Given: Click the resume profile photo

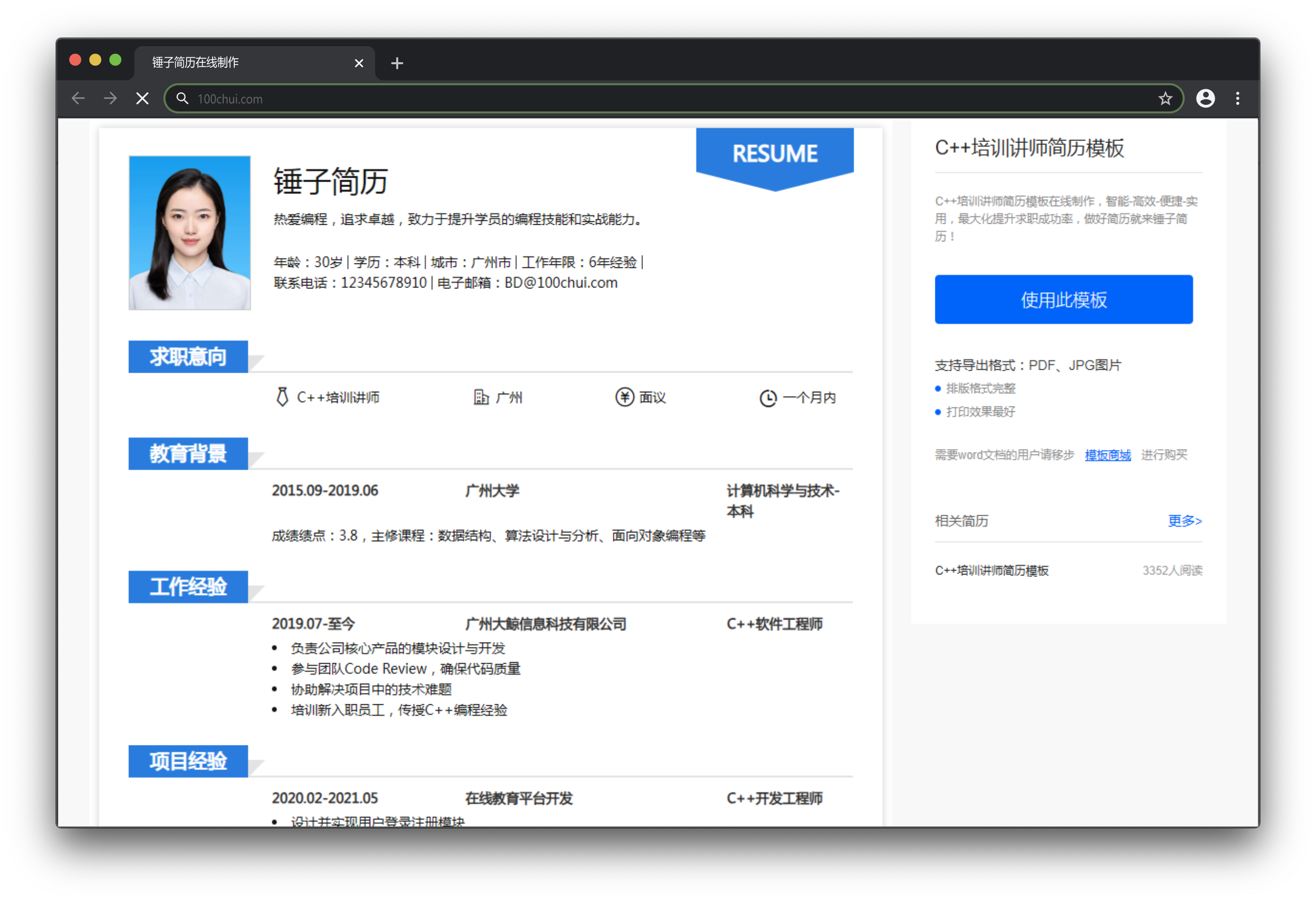Looking at the screenshot, I should pyautogui.click(x=190, y=233).
